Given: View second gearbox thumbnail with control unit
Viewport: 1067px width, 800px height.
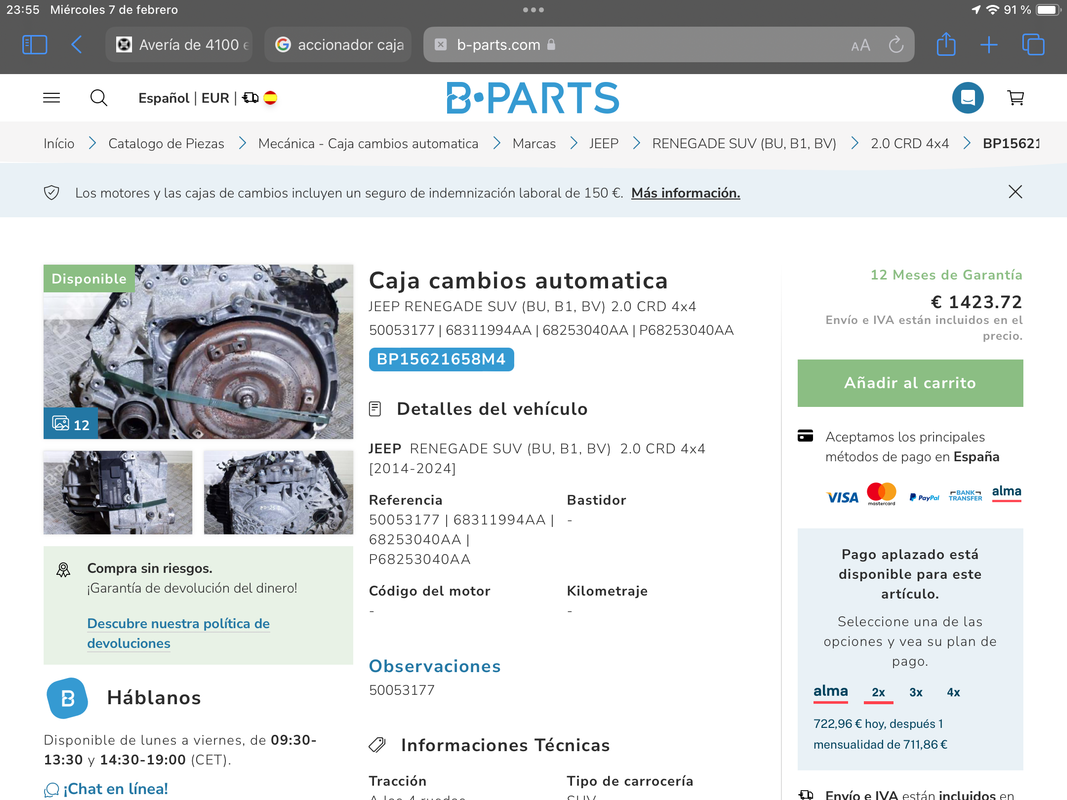Looking at the screenshot, I should tap(118, 493).
